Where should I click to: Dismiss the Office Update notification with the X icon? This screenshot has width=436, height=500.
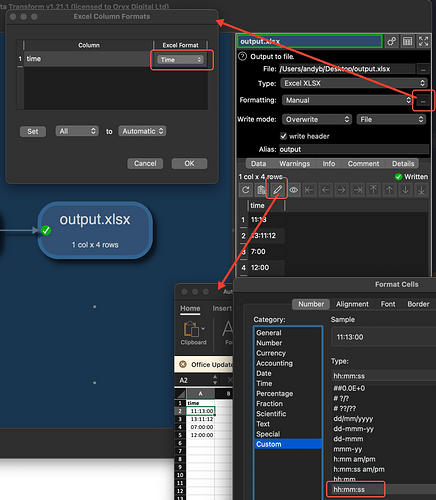183,364
